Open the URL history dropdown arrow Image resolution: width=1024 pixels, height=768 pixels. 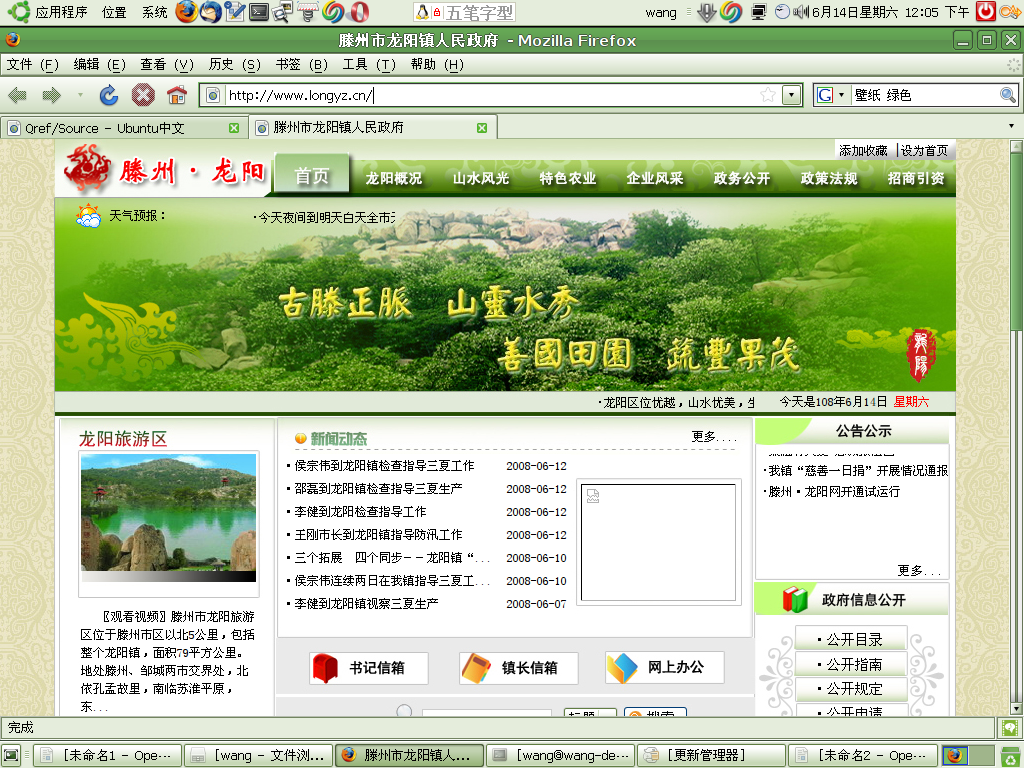pyautogui.click(x=792, y=95)
